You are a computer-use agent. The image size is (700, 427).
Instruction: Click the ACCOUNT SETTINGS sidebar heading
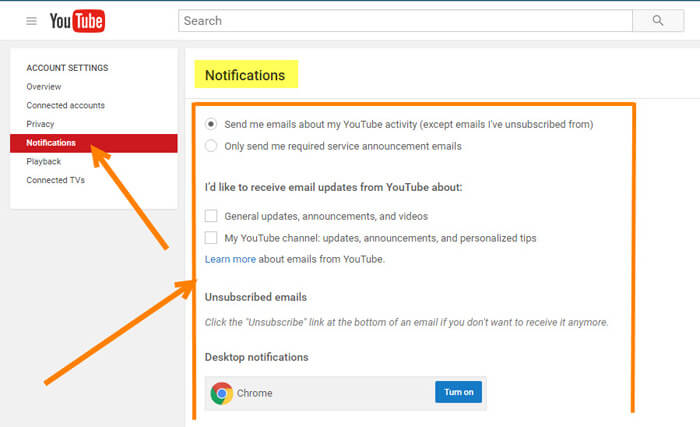(67, 68)
